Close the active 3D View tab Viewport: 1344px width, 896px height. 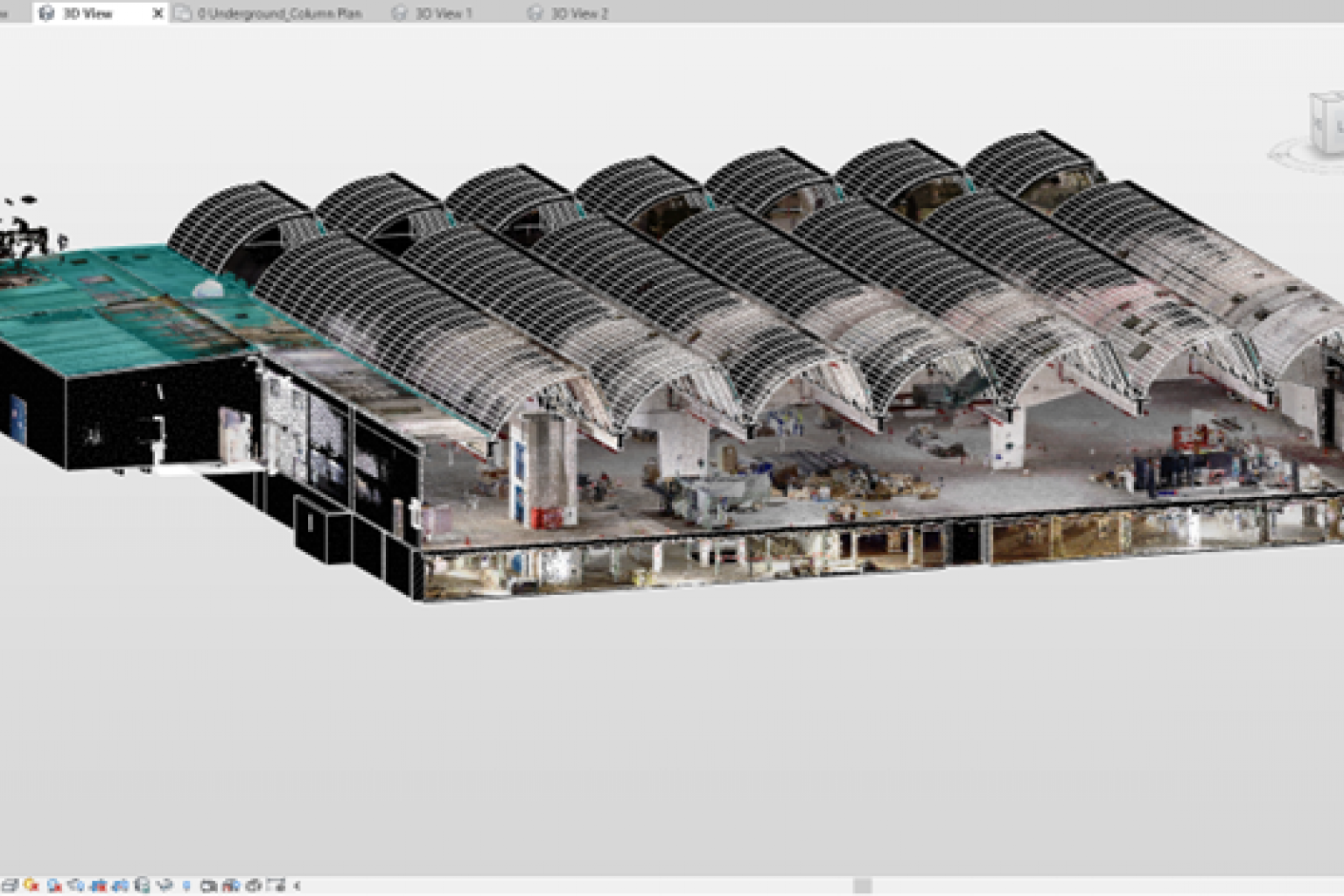pyautogui.click(x=157, y=13)
